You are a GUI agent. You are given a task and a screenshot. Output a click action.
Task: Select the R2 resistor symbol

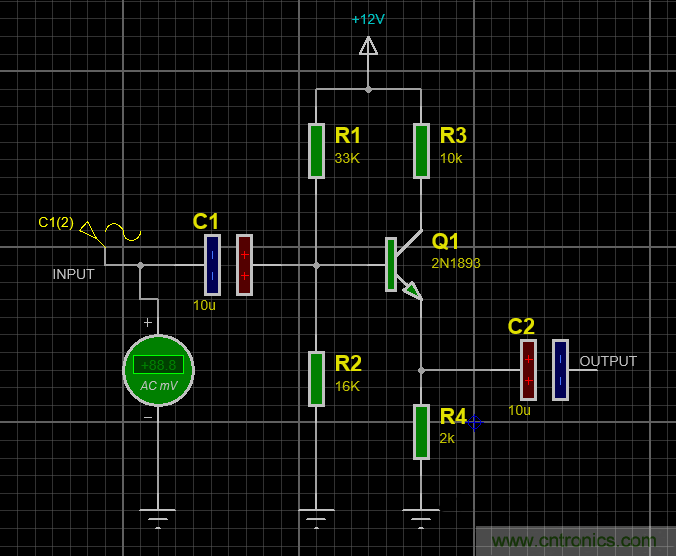click(x=316, y=378)
